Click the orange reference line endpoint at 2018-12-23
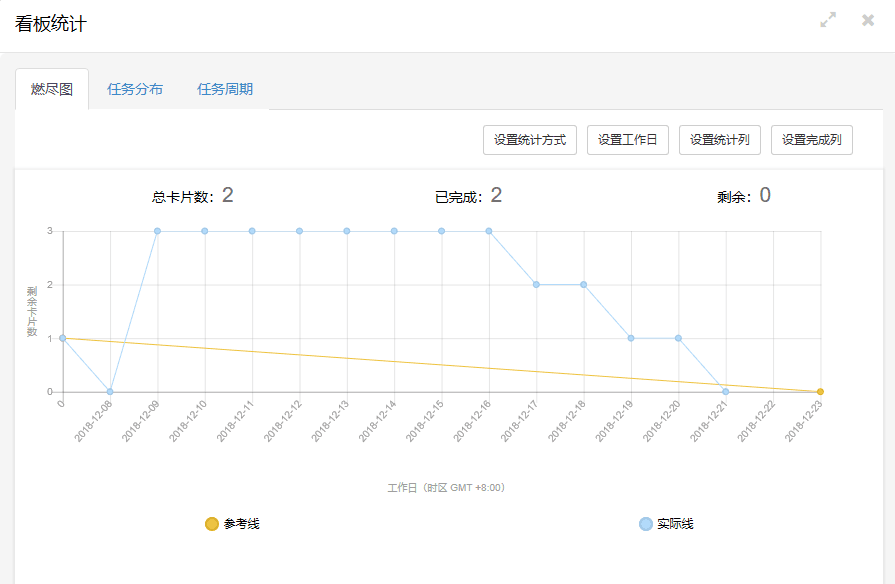This screenshot has width=895, height=584. click(820, 392)
